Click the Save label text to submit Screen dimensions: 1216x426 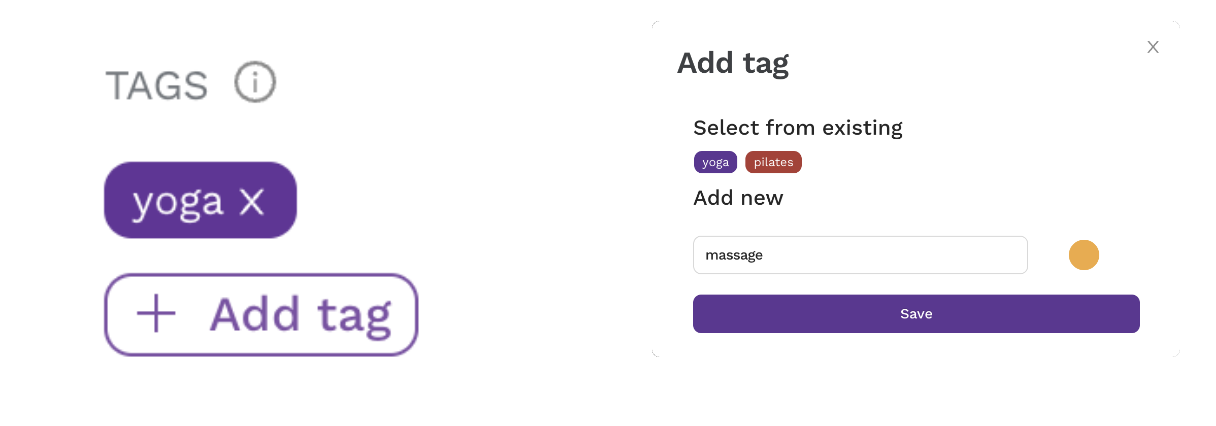click(x=916, y=314)
